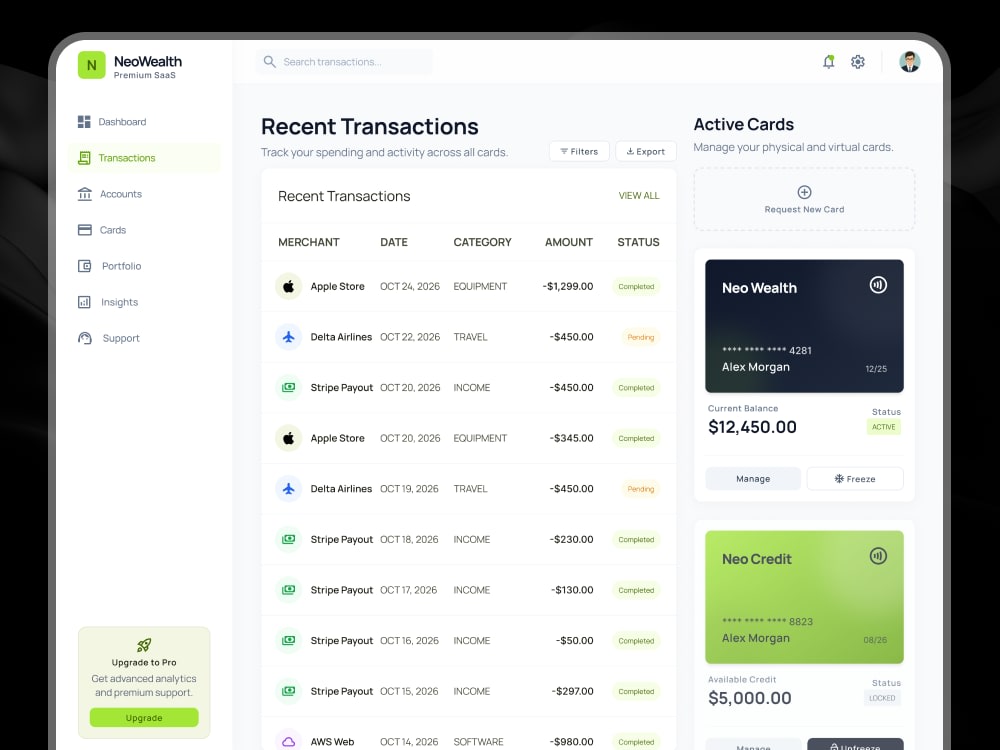The width and height of the screenshot is (1000, 750).
Task: Focus the Search transactions field
Action: pyautogui.click(x=344, y=62)
